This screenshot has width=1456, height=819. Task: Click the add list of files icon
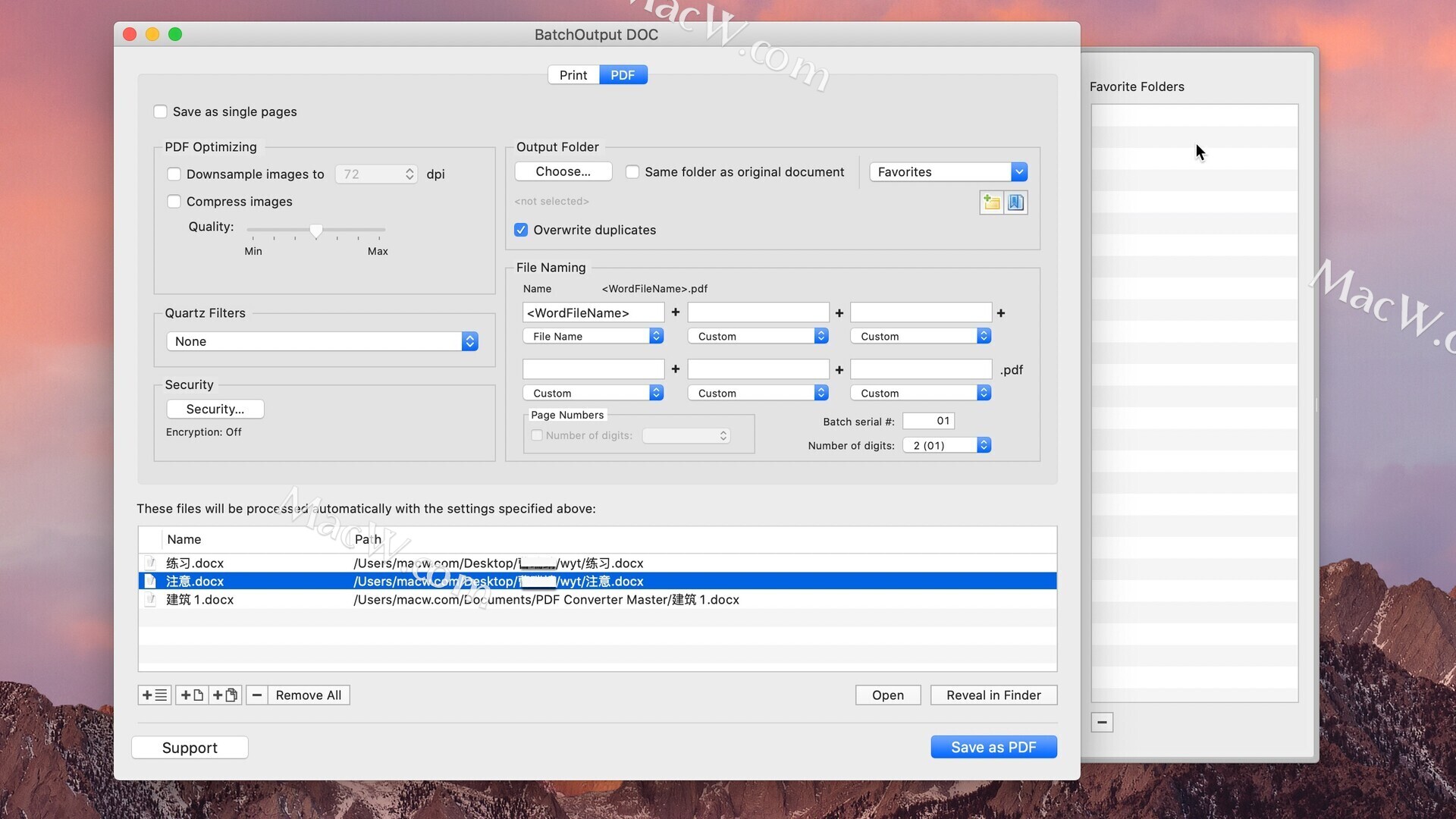(x=155, y=695)
